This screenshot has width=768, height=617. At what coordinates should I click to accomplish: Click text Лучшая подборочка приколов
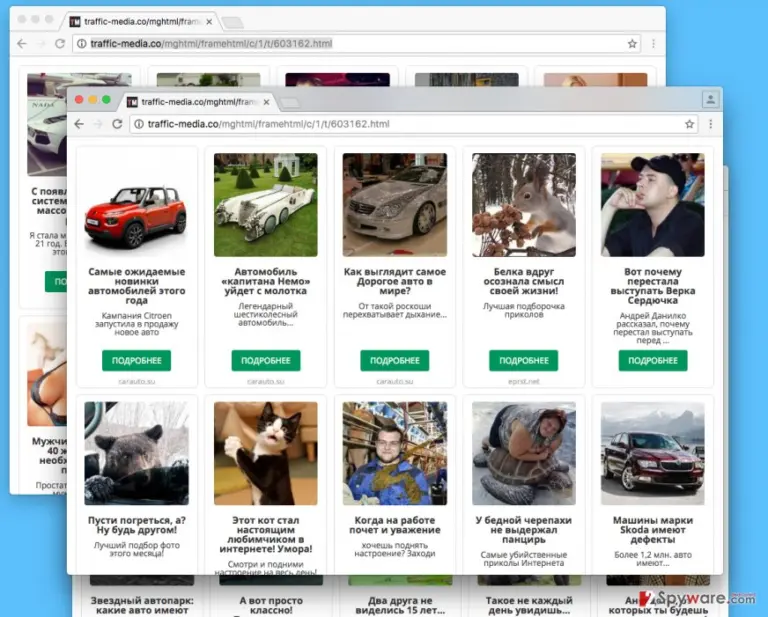[524, 310]
